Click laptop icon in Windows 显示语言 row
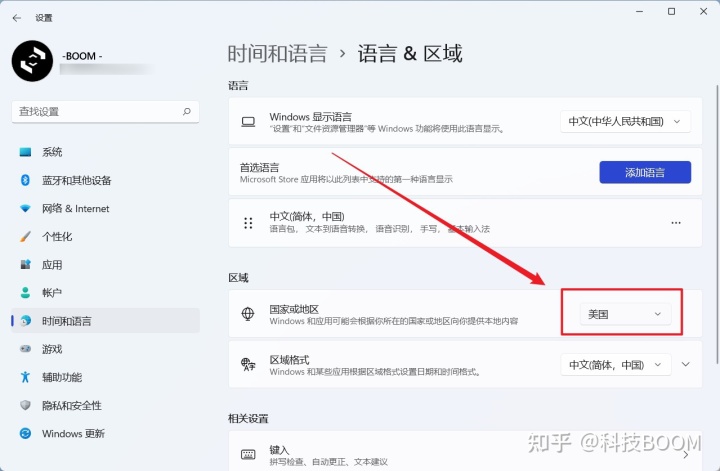 pyautogui.click(x=248, y=122)
